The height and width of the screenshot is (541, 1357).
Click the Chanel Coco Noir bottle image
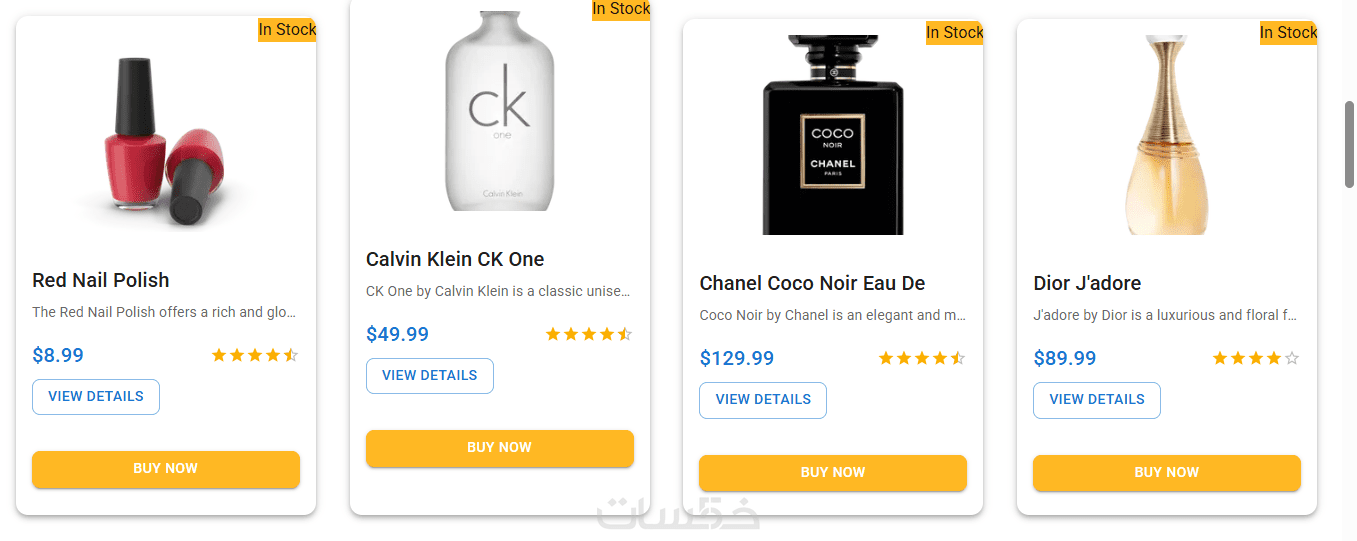pos(832,135)
